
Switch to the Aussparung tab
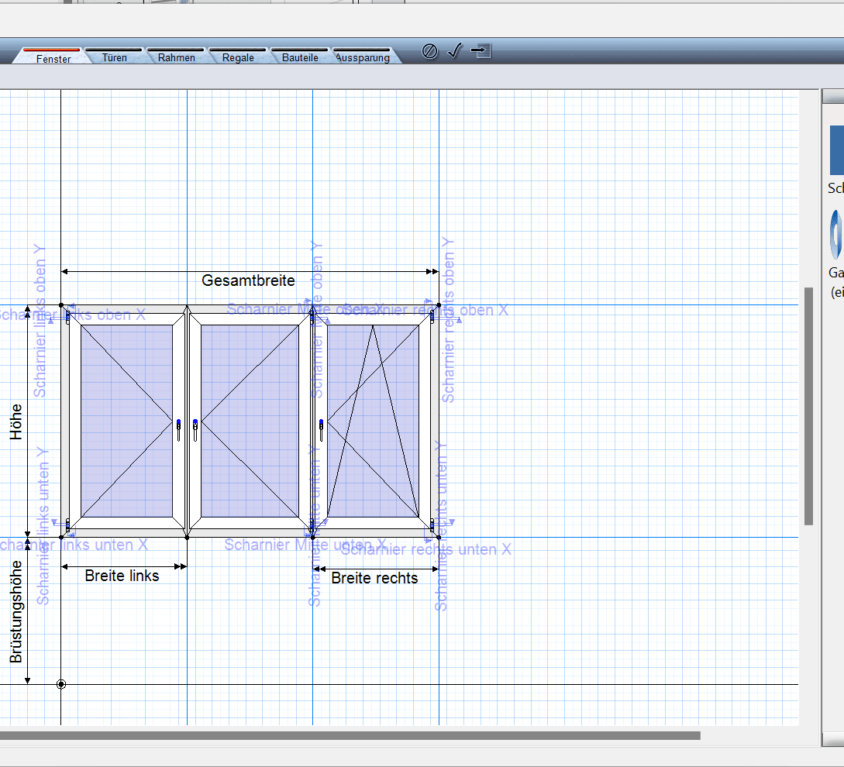(x=363, y=57)
